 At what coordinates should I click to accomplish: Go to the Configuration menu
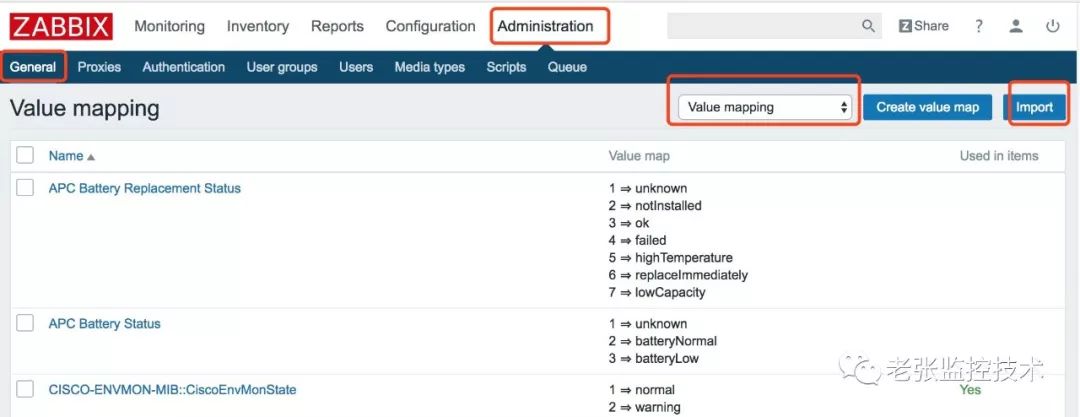pyautogui.click(x=430, y=27)
